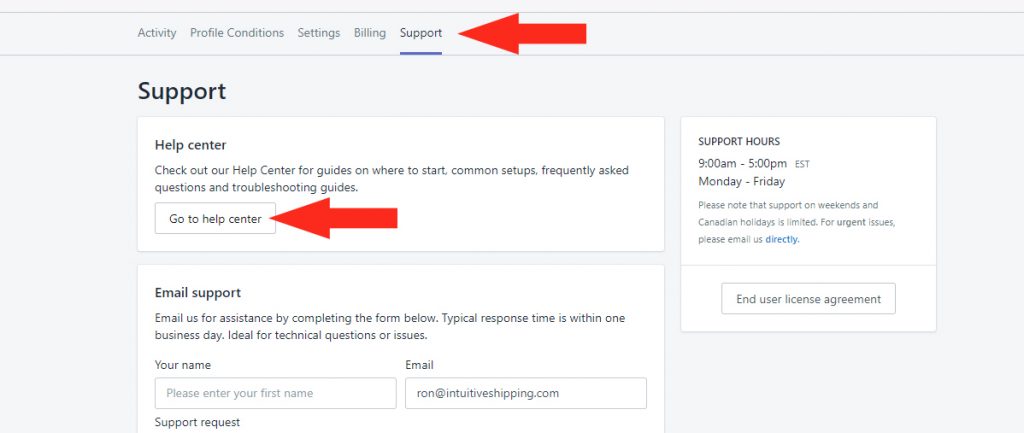Screen dimensions: 1024x433
Task: Open the Activity tab
Action: tap(157, 33)
